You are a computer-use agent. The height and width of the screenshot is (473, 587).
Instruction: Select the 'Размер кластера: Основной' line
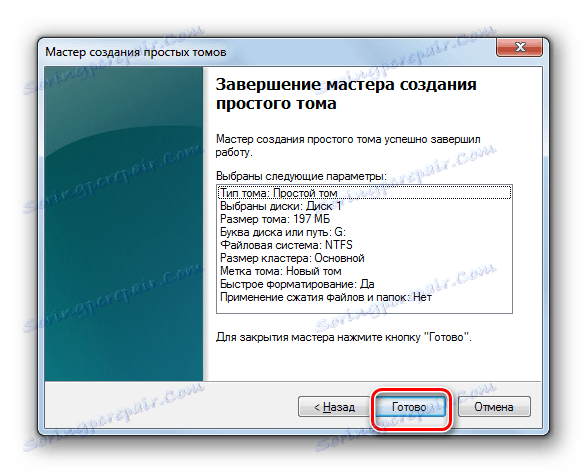pos(364,258)
